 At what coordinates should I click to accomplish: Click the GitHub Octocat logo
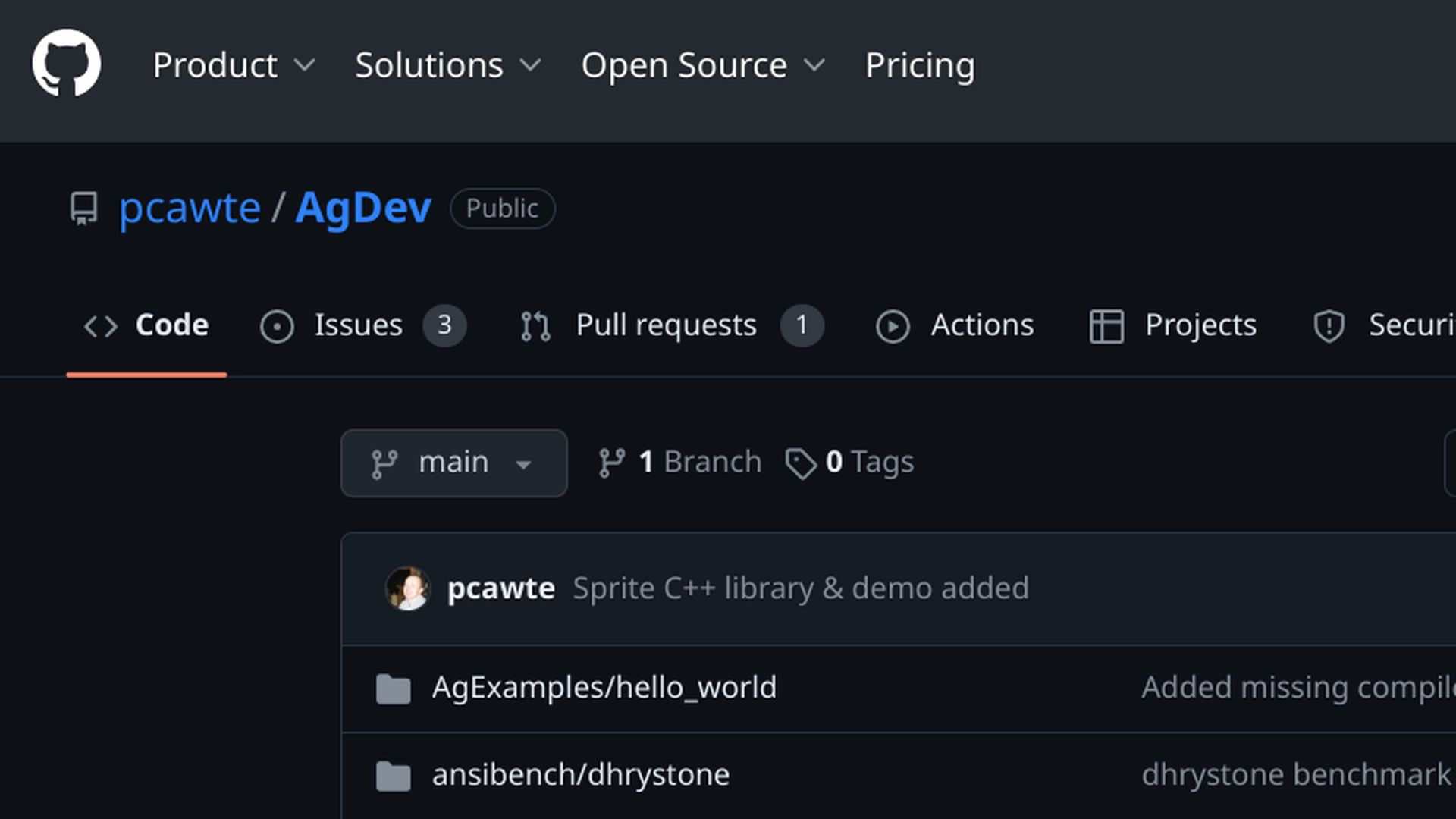click(66, 64)
